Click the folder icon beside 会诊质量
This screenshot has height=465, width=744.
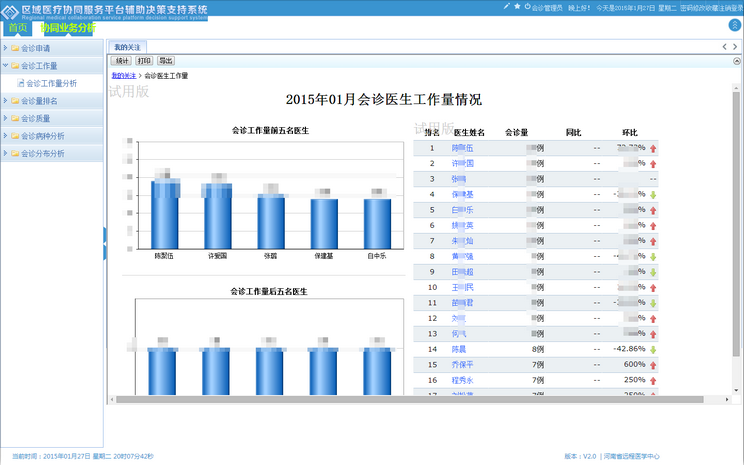(x=15, y=118)
